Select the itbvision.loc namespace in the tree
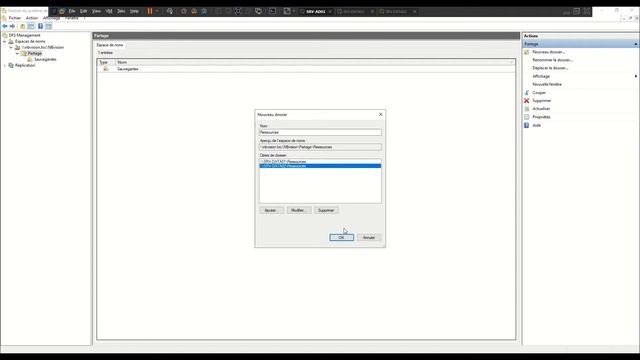The image size is (640, 360). point(42,47)
